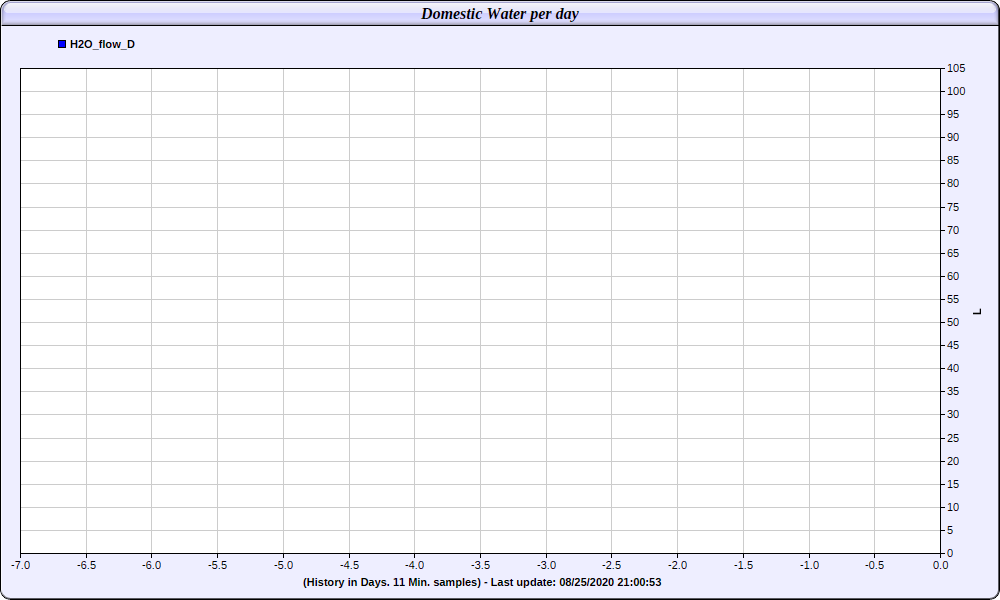Click the -4.0 x-axis label
Screen dimensions: 1000x600
415,565
